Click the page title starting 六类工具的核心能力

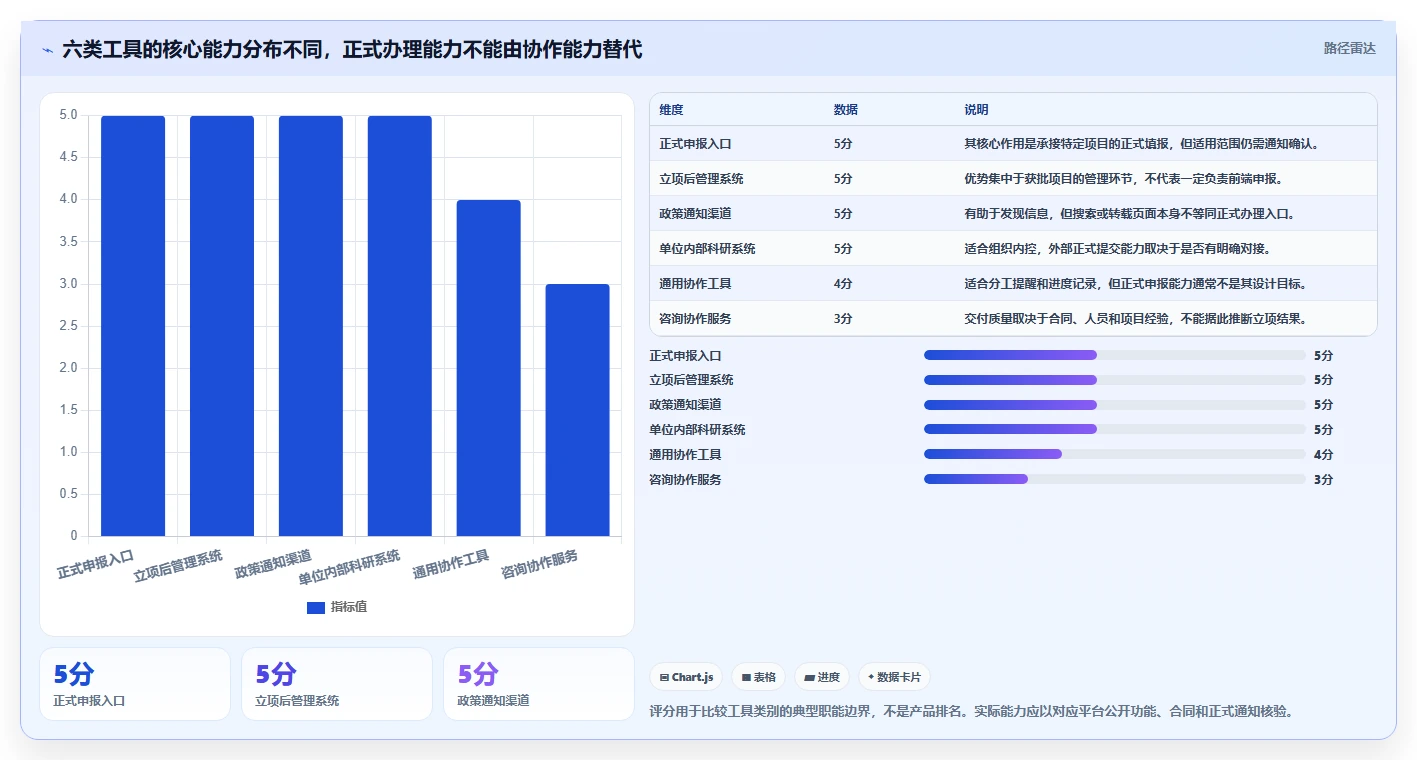pyautogui.click(x=352, y=49)
